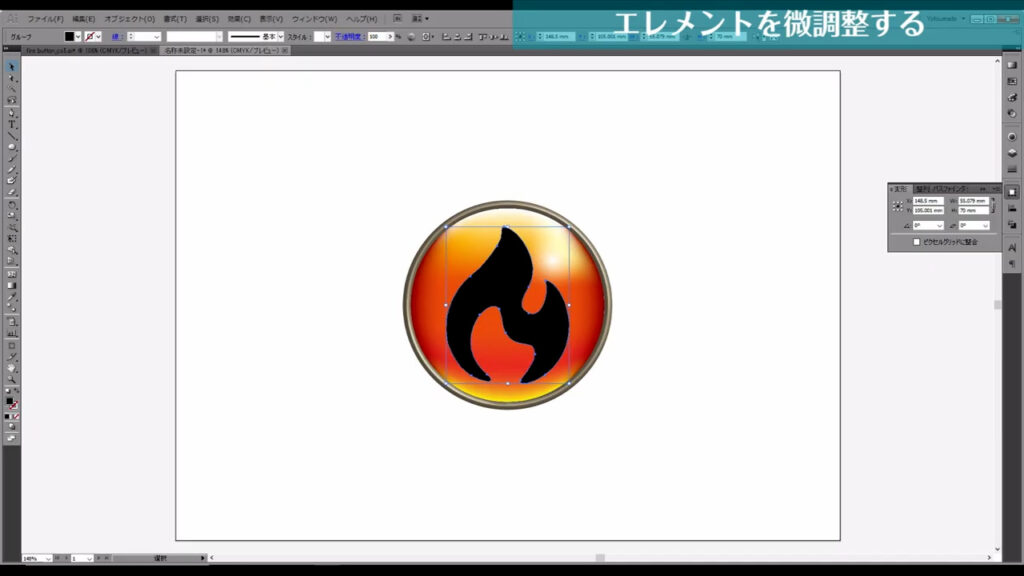The width and height of the screenshot is (1024, 576).
Task: Open the zoom level dropdown in status bar
Action: [x=48, y=558]
